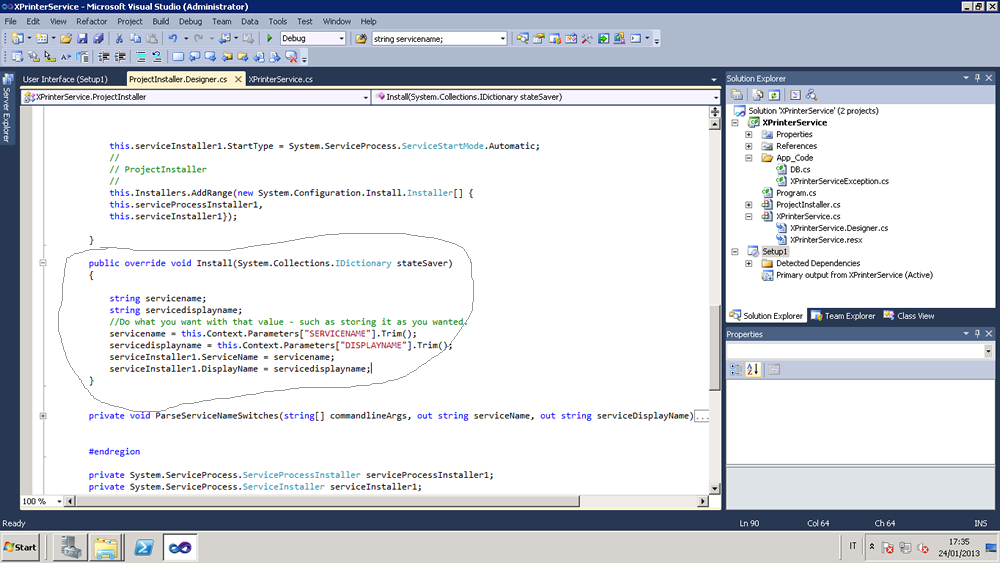Open the Build menu
This screenshot has height=563, width=1000.
tap(161, 21)
